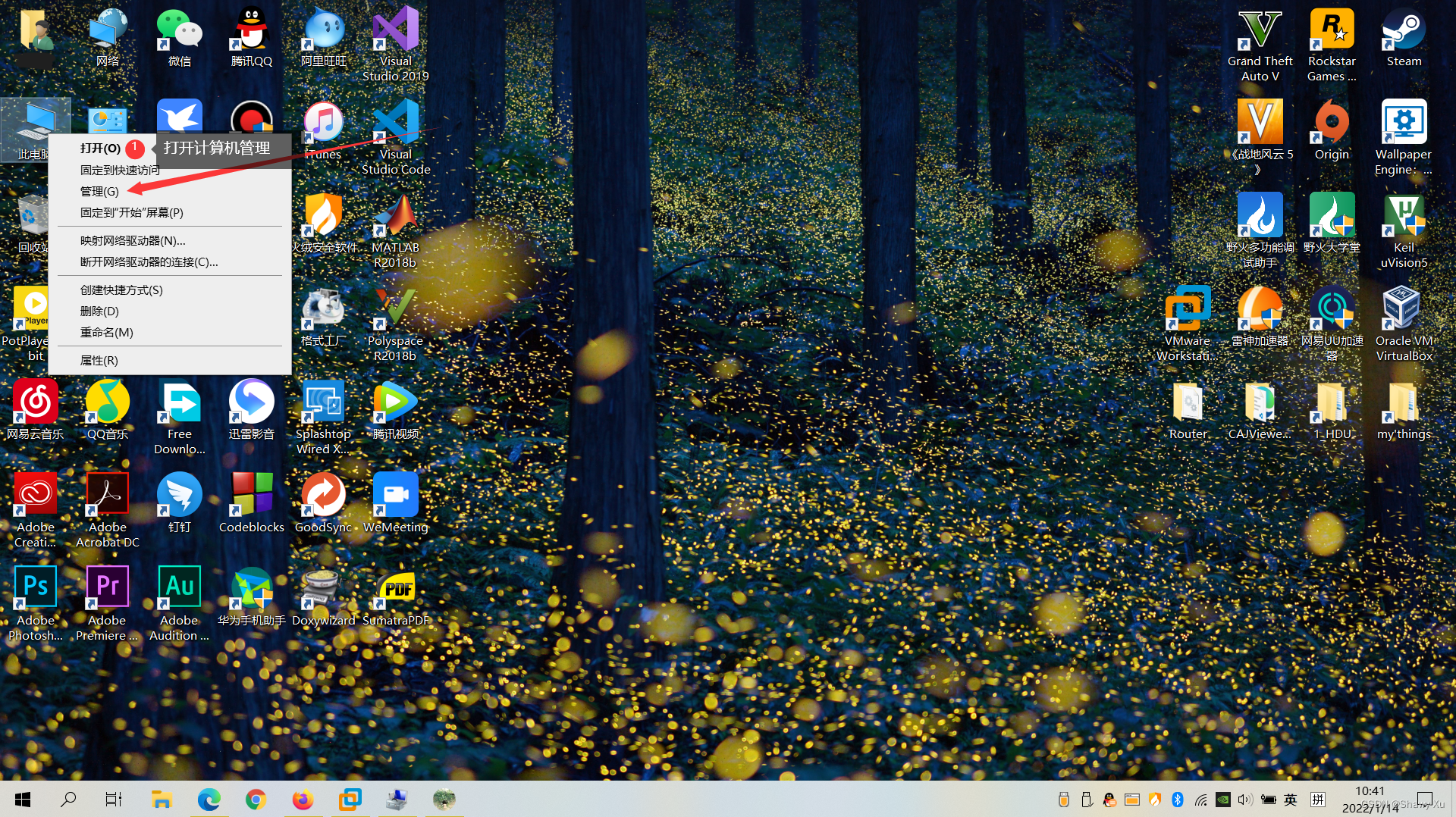
Task: Open the Adobe Photoshop icon
Action: (36, 603)
